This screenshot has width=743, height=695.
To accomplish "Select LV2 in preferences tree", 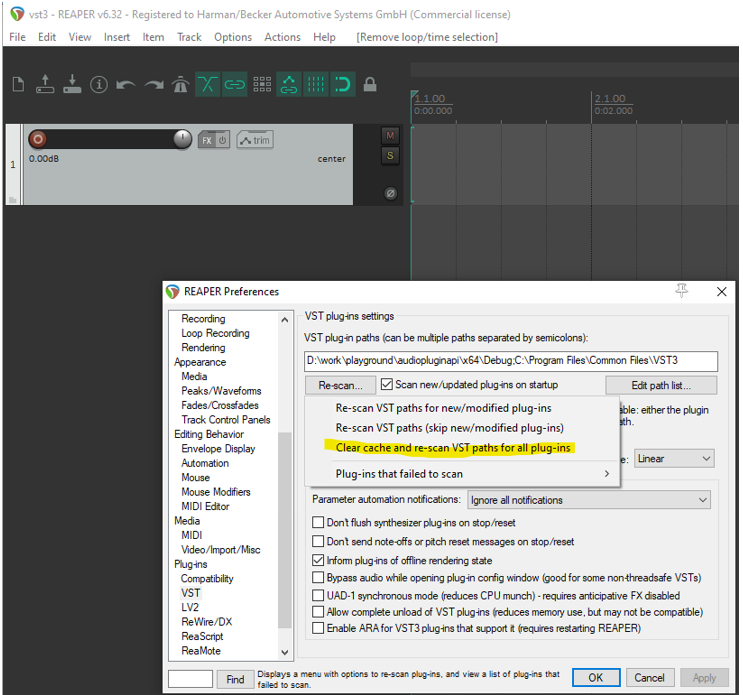I will (x=190, y=607).
